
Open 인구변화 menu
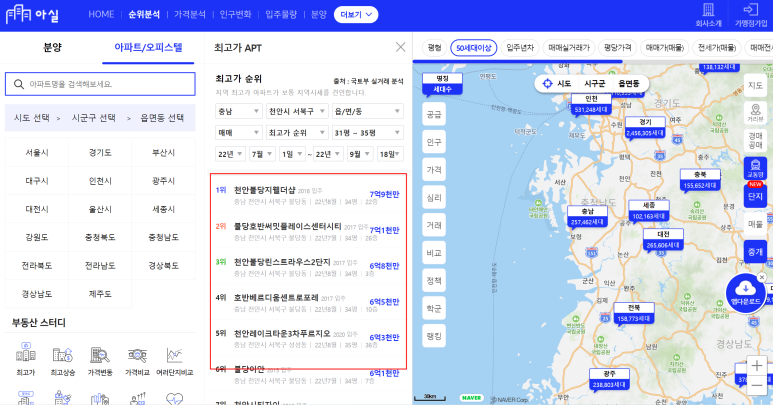coord(235,14)
